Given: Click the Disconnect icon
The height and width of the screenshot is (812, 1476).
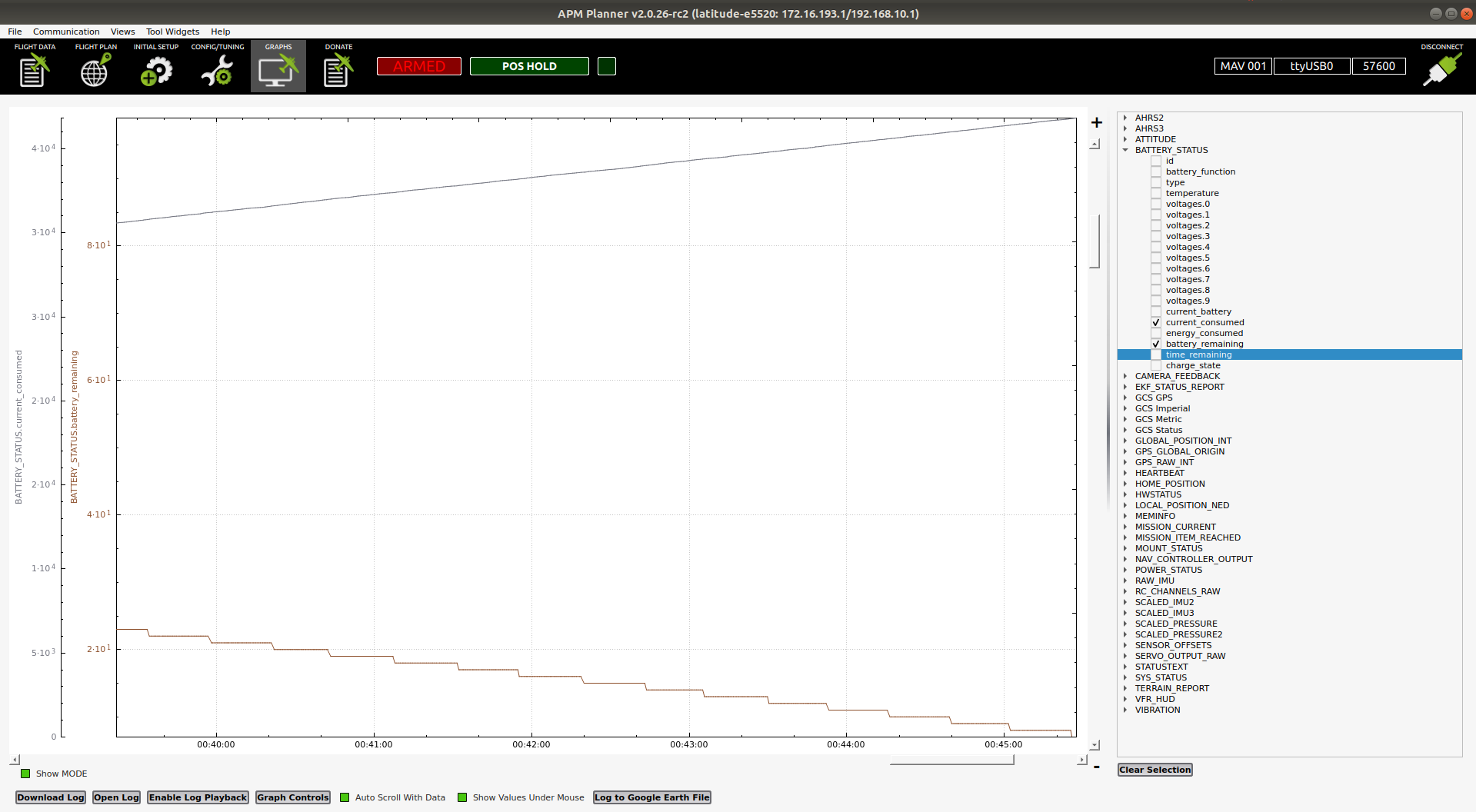Looking at the screenshot, I should click(1440, 69).
